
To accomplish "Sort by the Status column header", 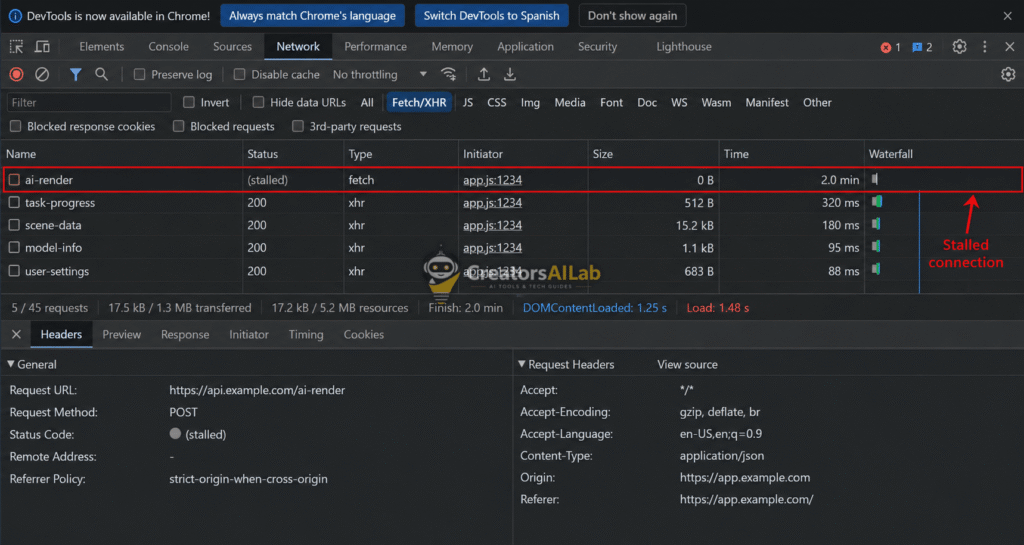I will (x=293, y=154).
